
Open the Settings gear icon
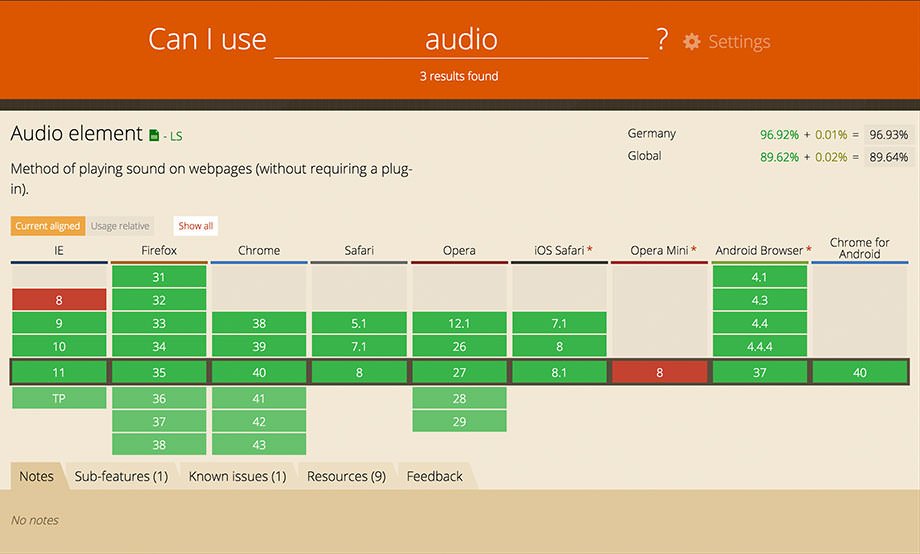tap(692, 42)
